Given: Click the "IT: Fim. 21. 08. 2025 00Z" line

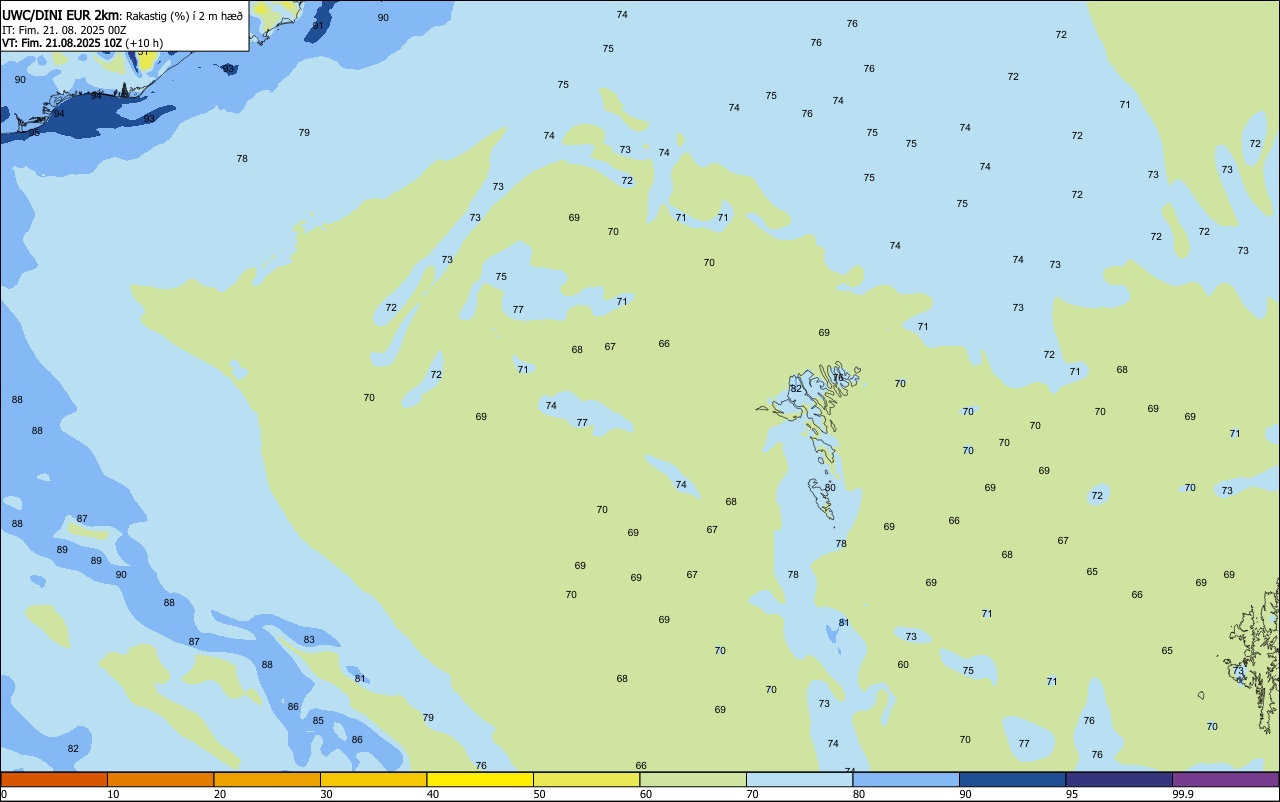Looking at the screenshot, I should tap(64, 30).
